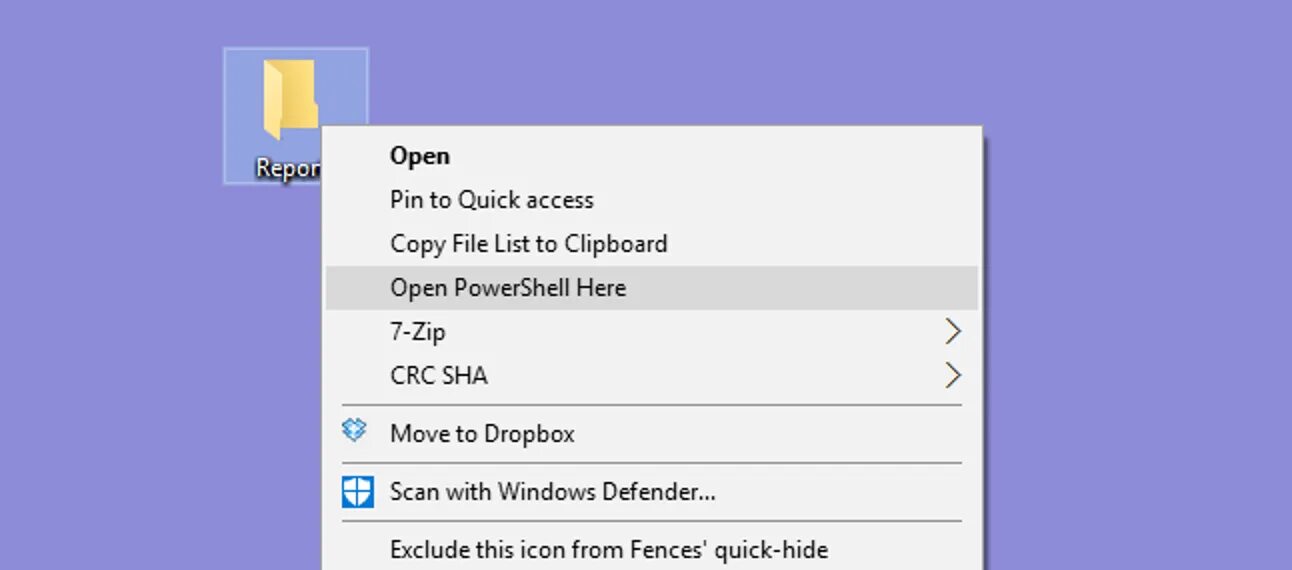Click the Dropbox icon in context menu
Screen dimensions: 1292x570
(x=355, y=432)
